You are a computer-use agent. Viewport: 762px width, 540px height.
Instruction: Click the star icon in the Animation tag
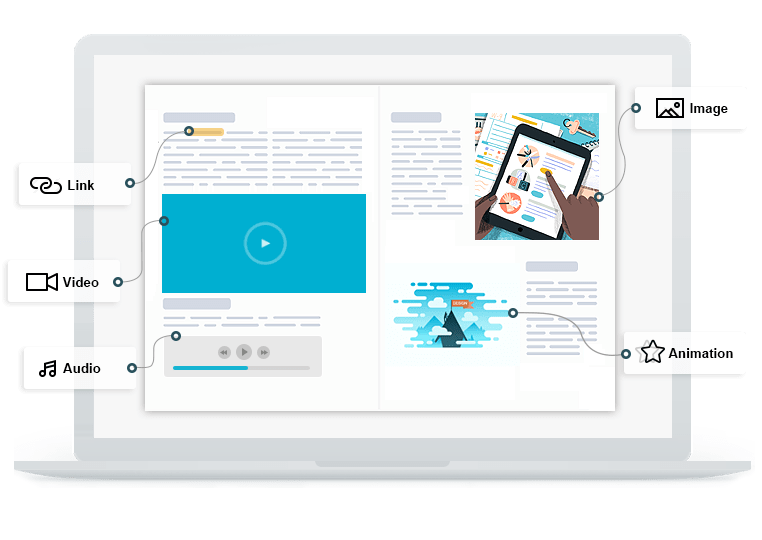(x=652, y=352)
